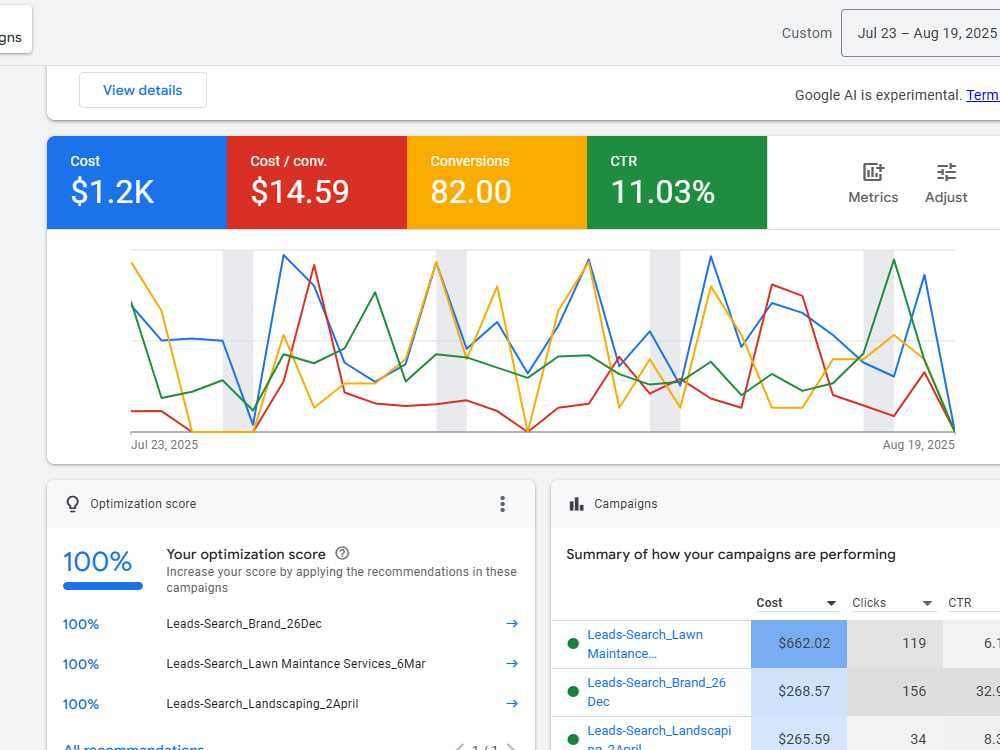This screenshot has width=1000, height=750.
Task: Click arrow next to Lawn Maintance Services_6Mar
Action: pos(512,664)
